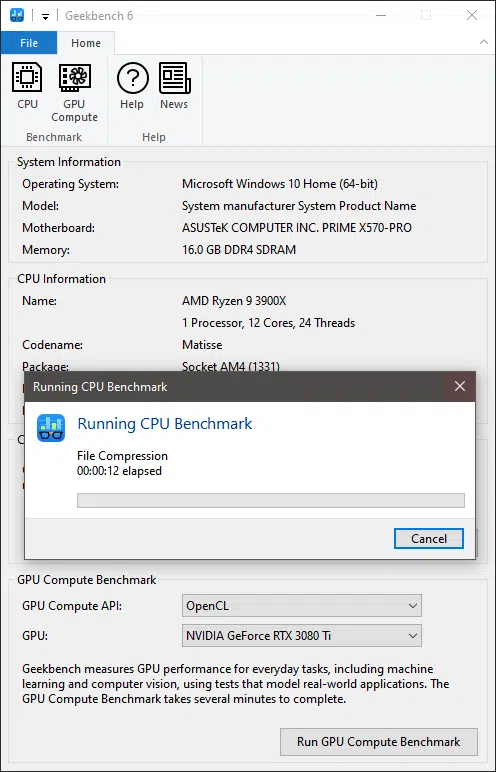
Task: Click the 'File Compression' status text
Action: [x=122, y=456]
